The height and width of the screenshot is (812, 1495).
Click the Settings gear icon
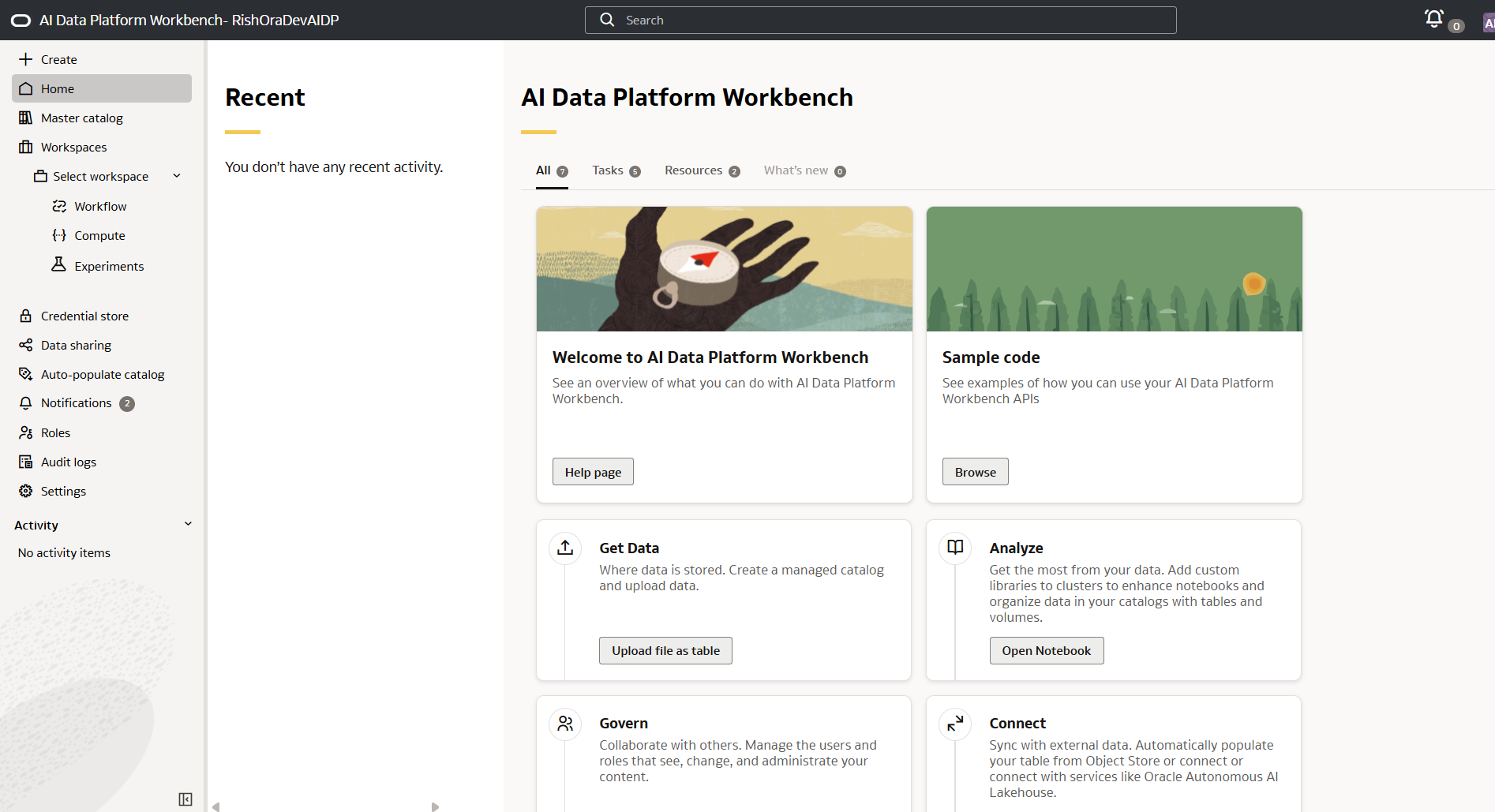click(26, 491)
